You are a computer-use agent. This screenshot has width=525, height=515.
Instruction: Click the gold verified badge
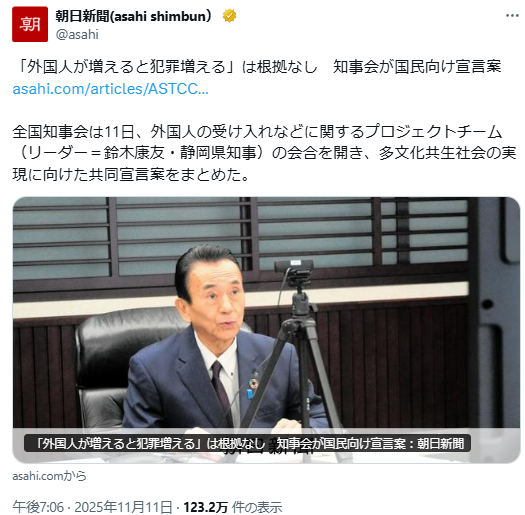tap(229, 16)
